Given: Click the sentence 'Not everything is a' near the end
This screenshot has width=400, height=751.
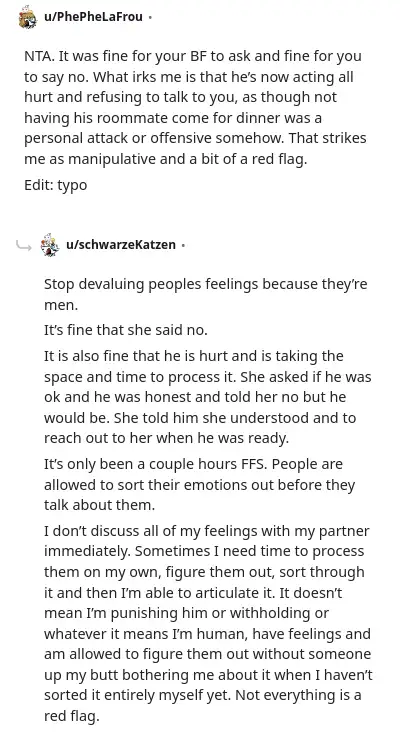Looking at the screenshot, I should click(299, 695).
